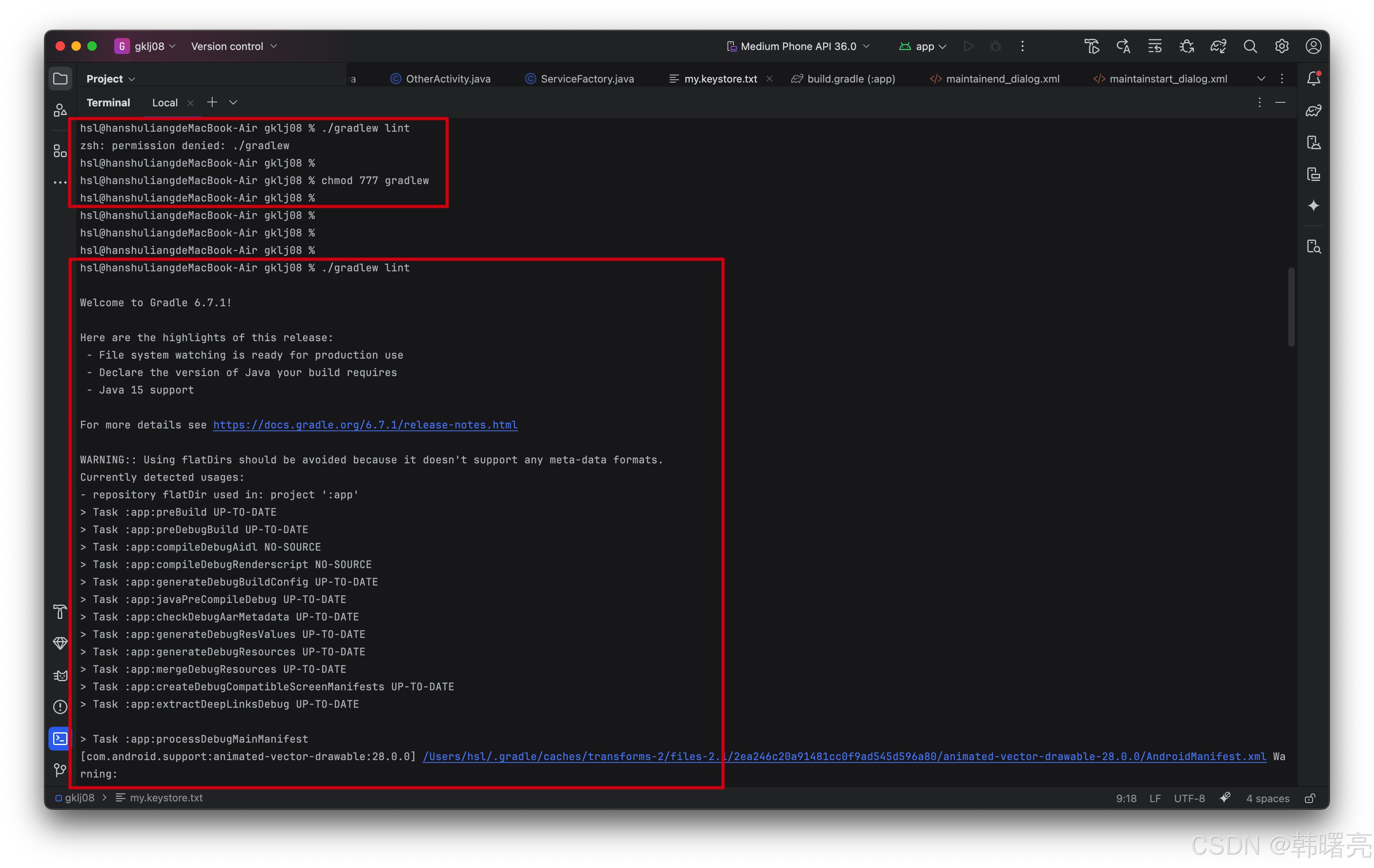Image resolution: width=1374 pixels, height=868 pixels.
Task: Open the Build tool window
Action: [x=59, y=612]
